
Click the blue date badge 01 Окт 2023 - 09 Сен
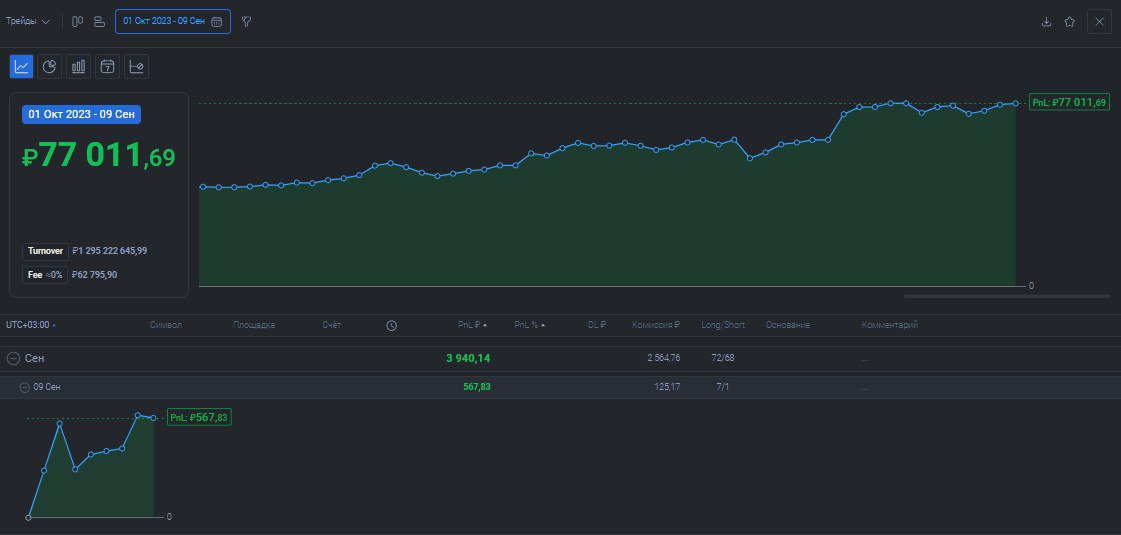tap(82, 114)
